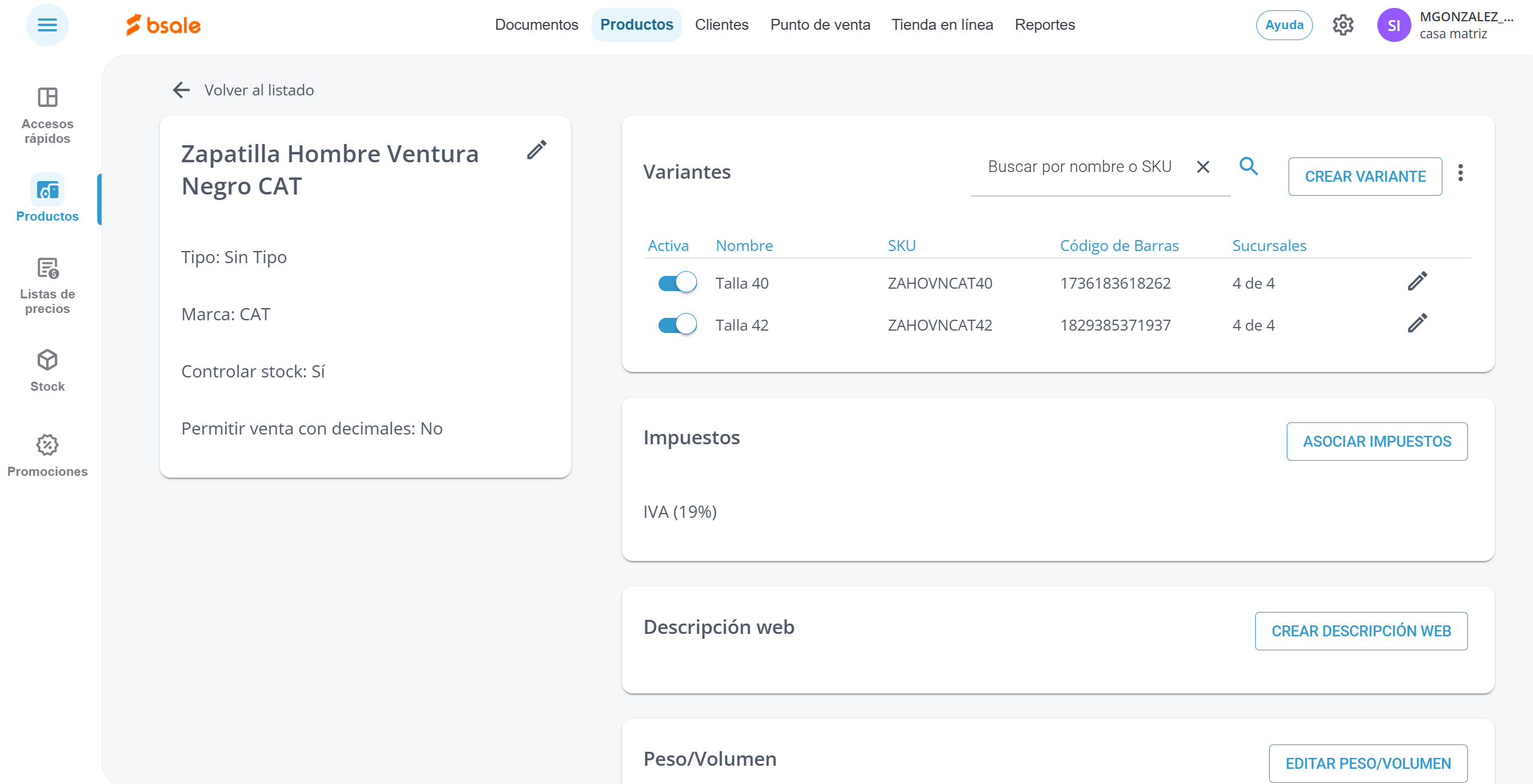
Task: Click the magnifier search icon in Variantes
Action: tap(1248, 166)
